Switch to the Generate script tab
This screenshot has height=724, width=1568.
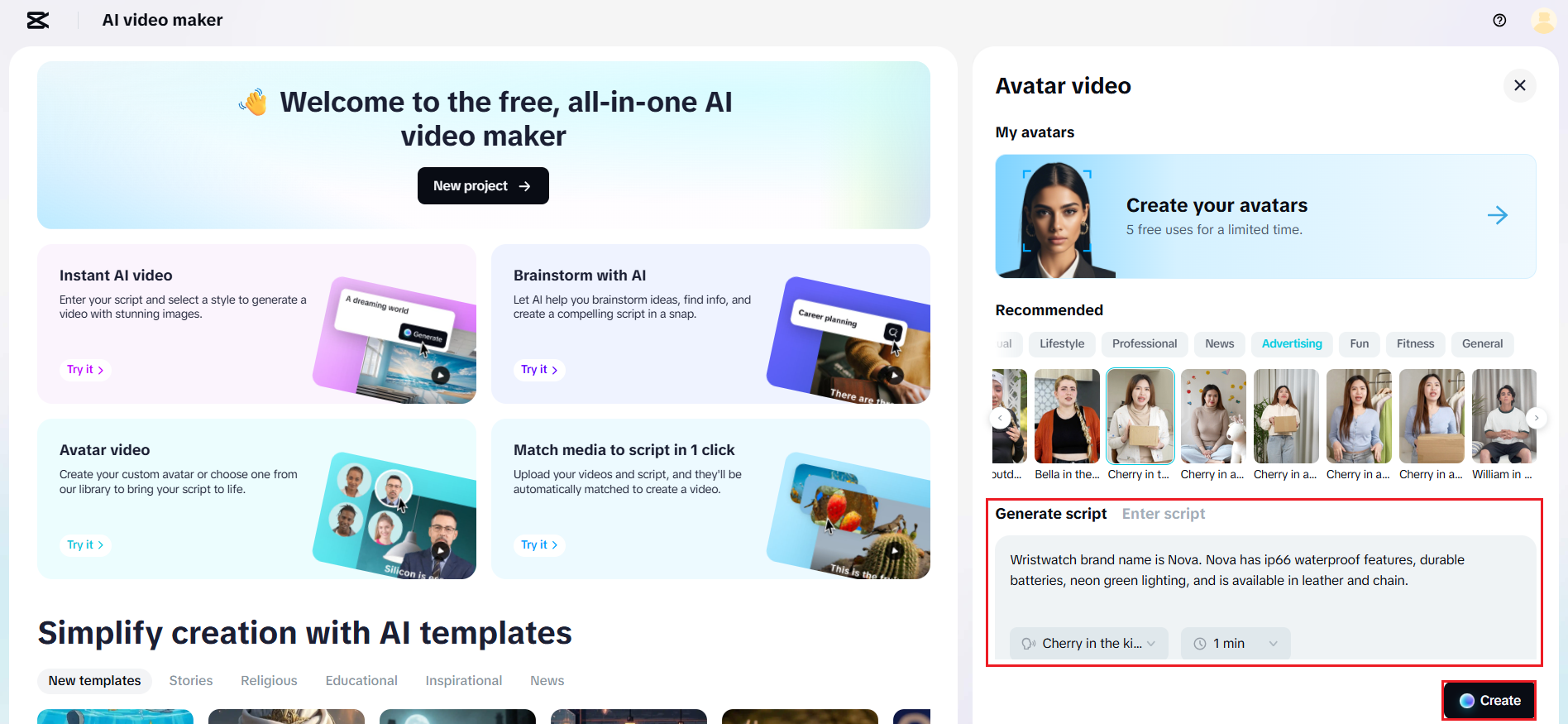[1051, 514]
